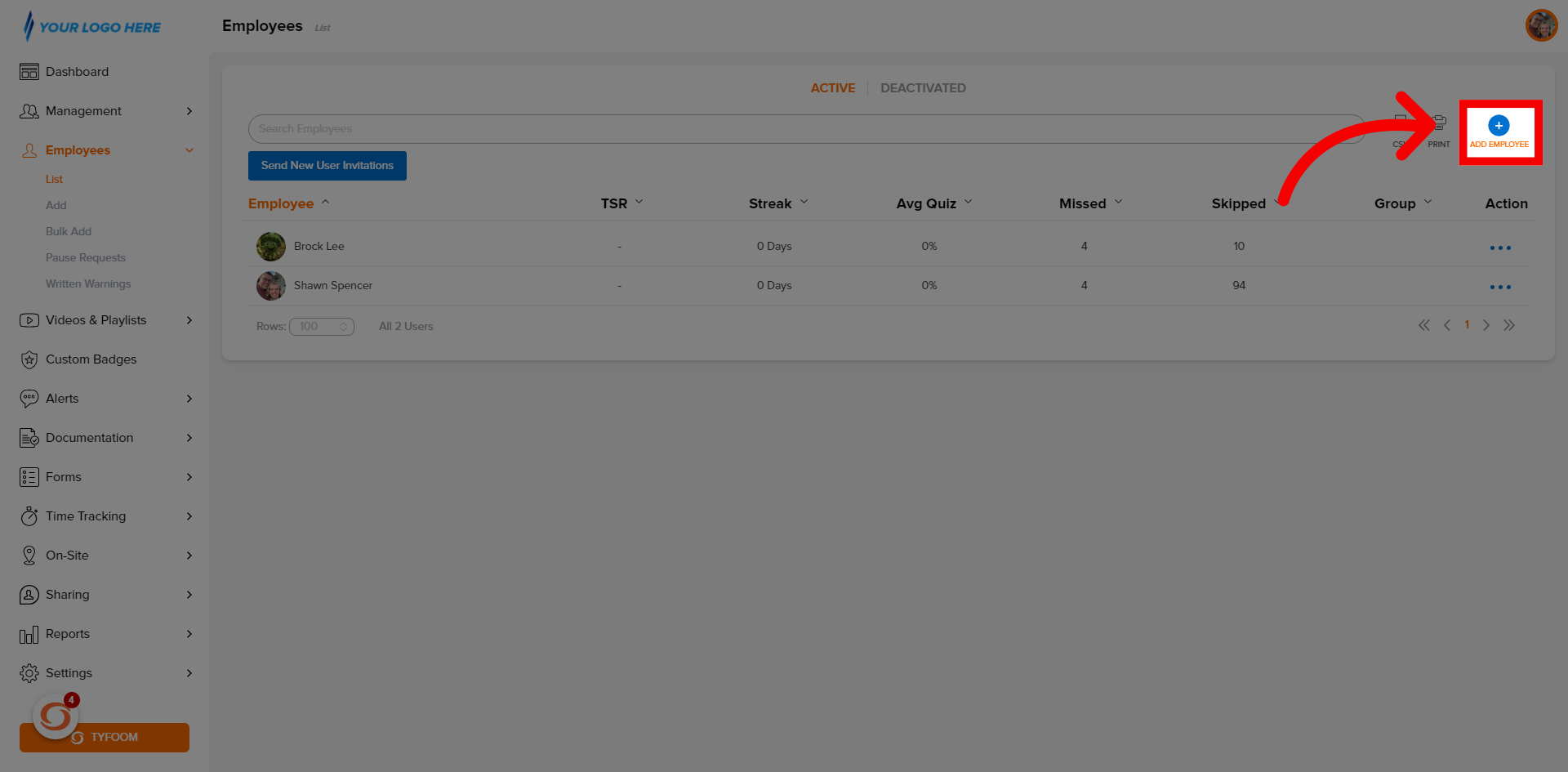Expand the Management sidebar section
The image size is (1568, 772).
pos(189,111)
